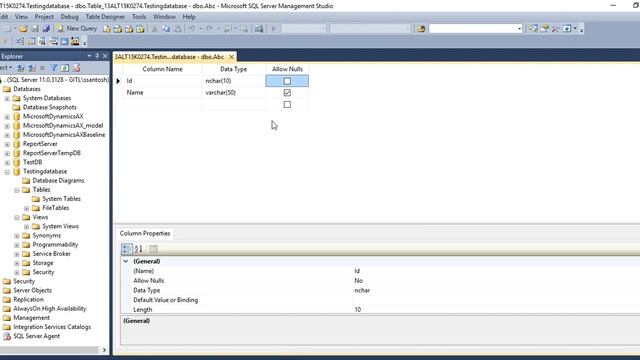Collapse the Tables folder node
Viewport: 640px width, 360px height.
[17, 190]
